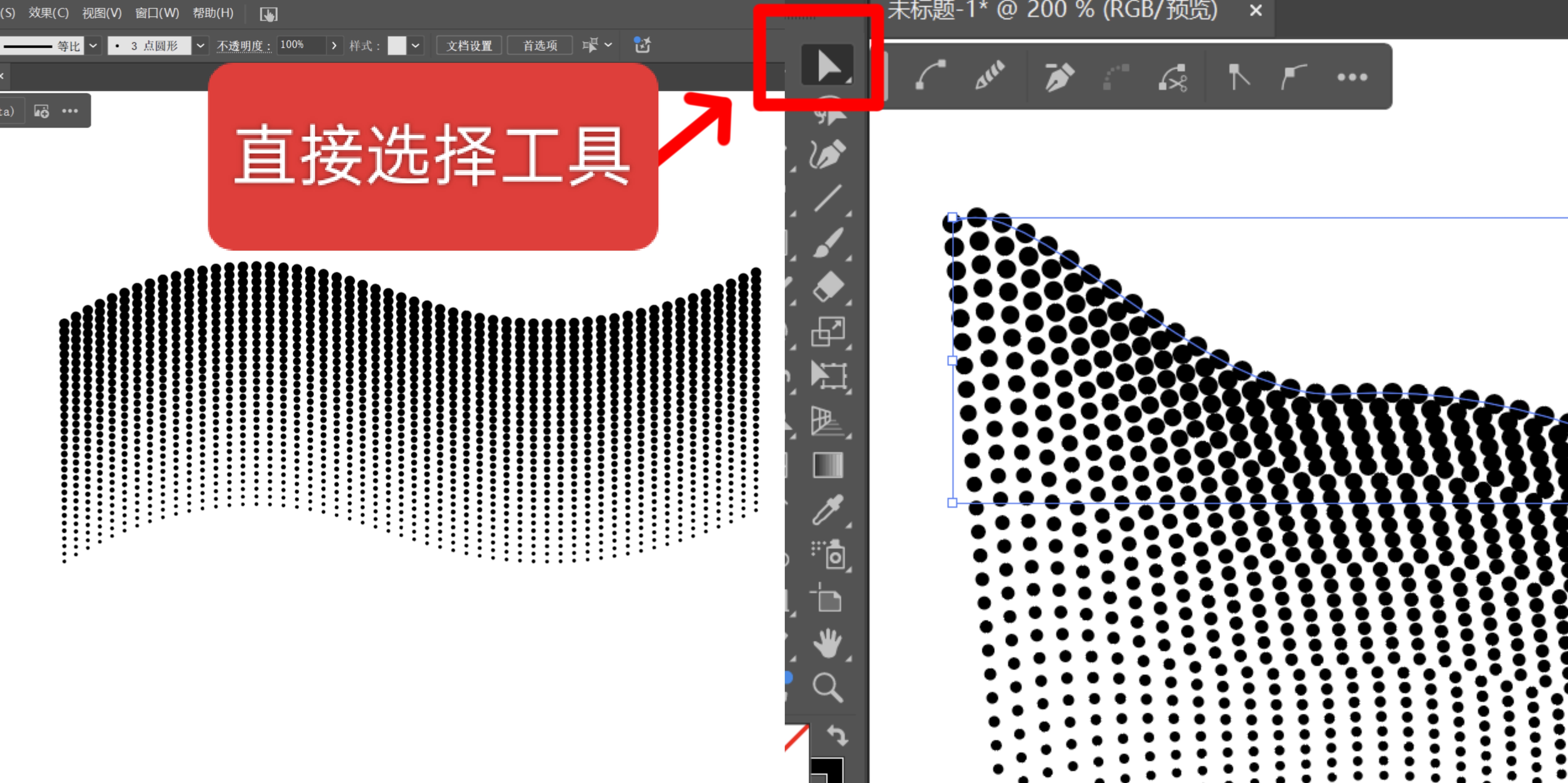Open the 等比 stroke profile dropdown
Screen dimensions: 1568x783
tap(93, 46)
